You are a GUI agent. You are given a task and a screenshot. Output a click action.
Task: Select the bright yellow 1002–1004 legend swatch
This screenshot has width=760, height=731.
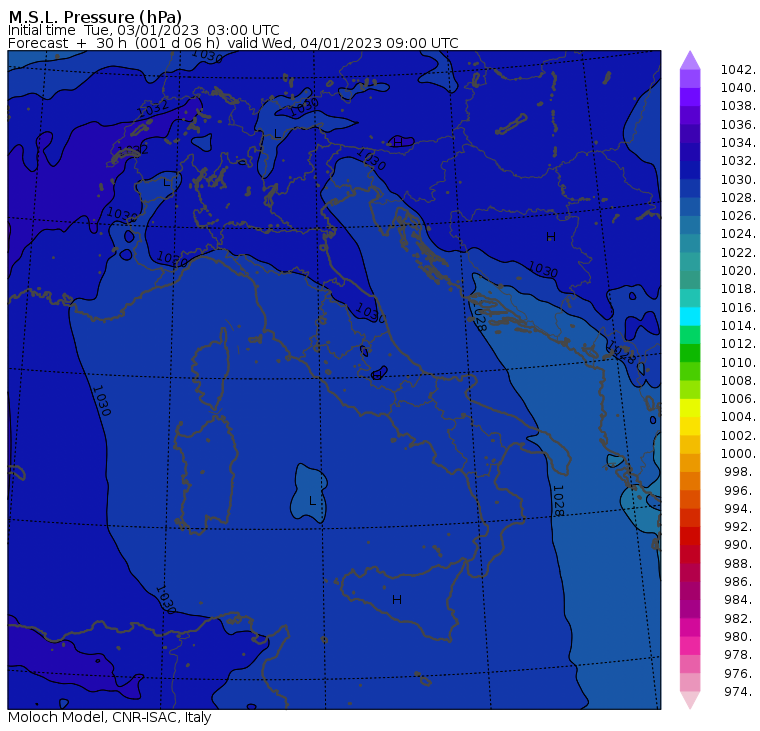tap(690, 426)
